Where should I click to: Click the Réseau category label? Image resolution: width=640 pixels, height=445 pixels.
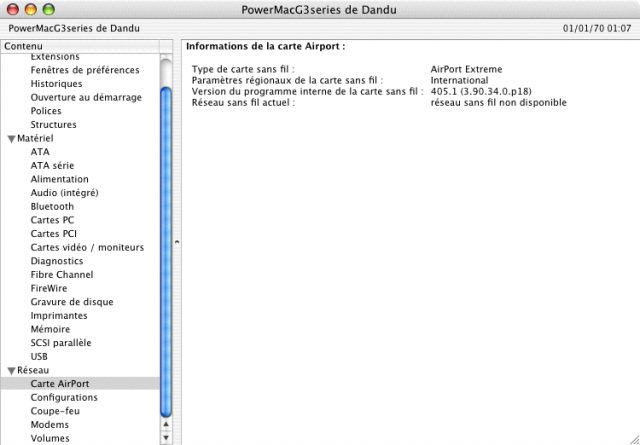click(x=33, y=370)
